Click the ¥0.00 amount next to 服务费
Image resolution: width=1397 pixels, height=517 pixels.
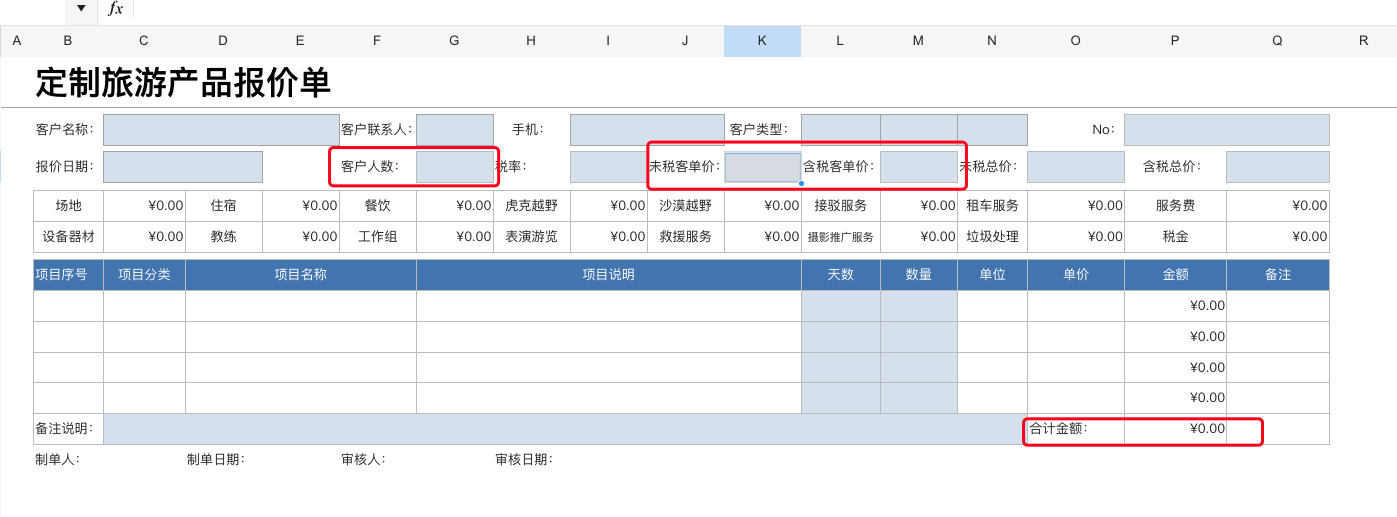[1278, 206]
